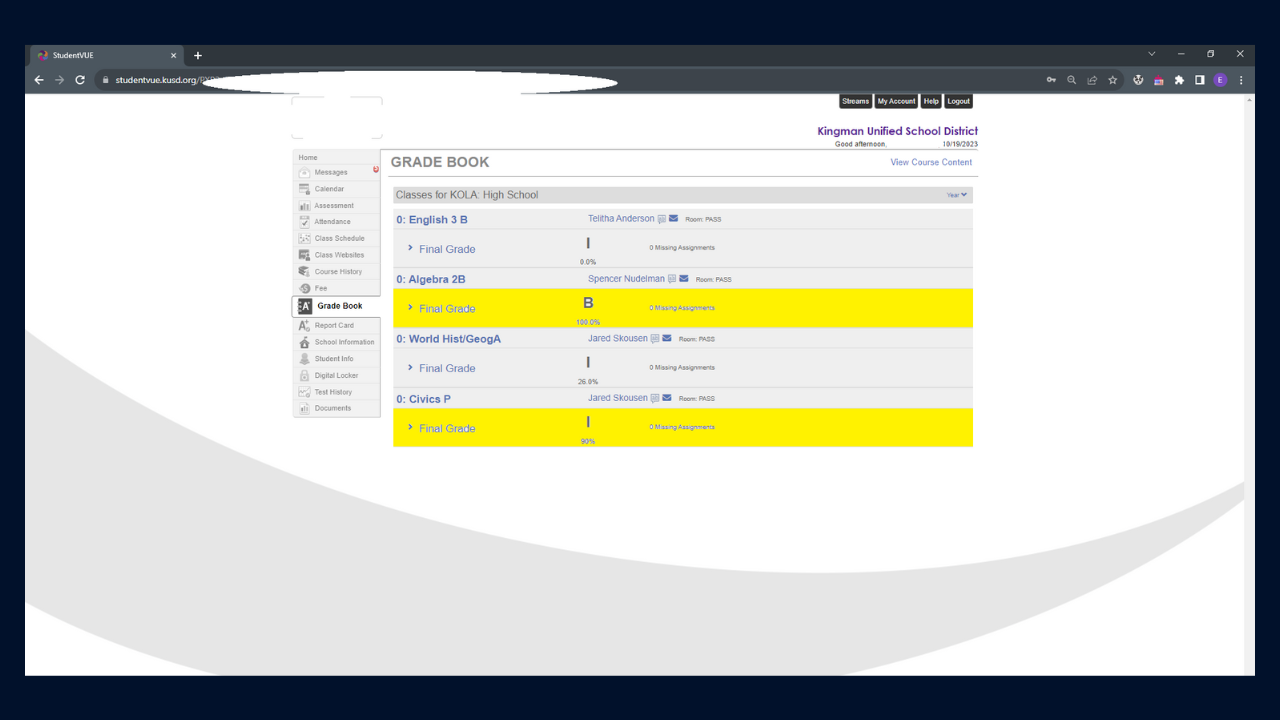Viewport: 1280px width, 720px height.
Task: Click the envelope icon beside Spencer Nudelman
Action: tap(684, 279)
